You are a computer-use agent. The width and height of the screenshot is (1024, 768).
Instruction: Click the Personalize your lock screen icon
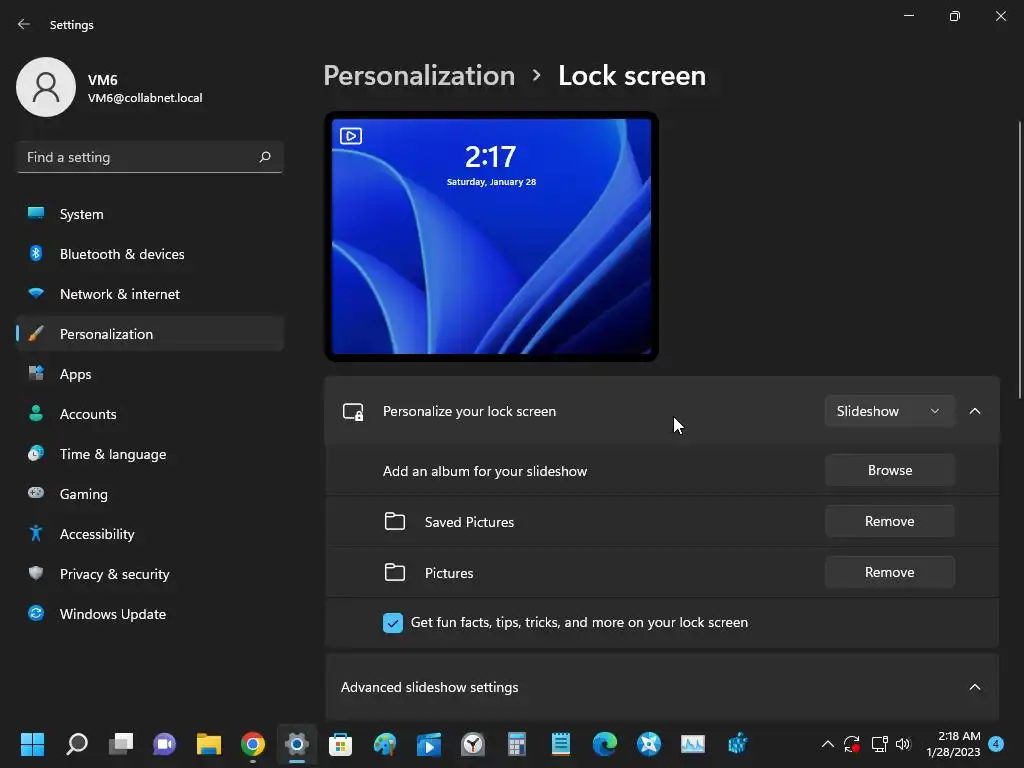pyautogui.click(x=353, y=411)
